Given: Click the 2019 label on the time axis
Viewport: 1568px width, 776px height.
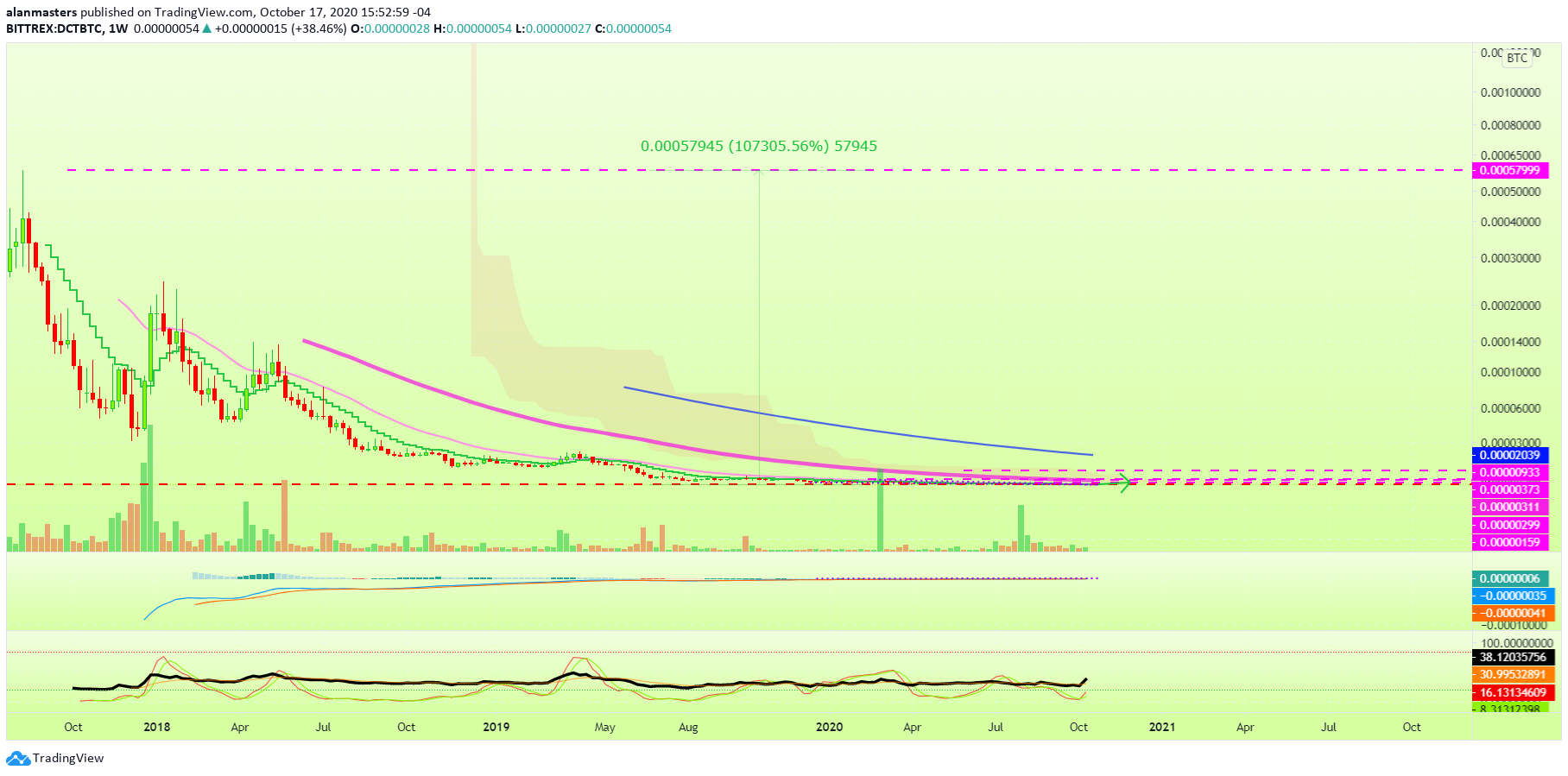Looking at the screenshot, I should click(496, 727).
